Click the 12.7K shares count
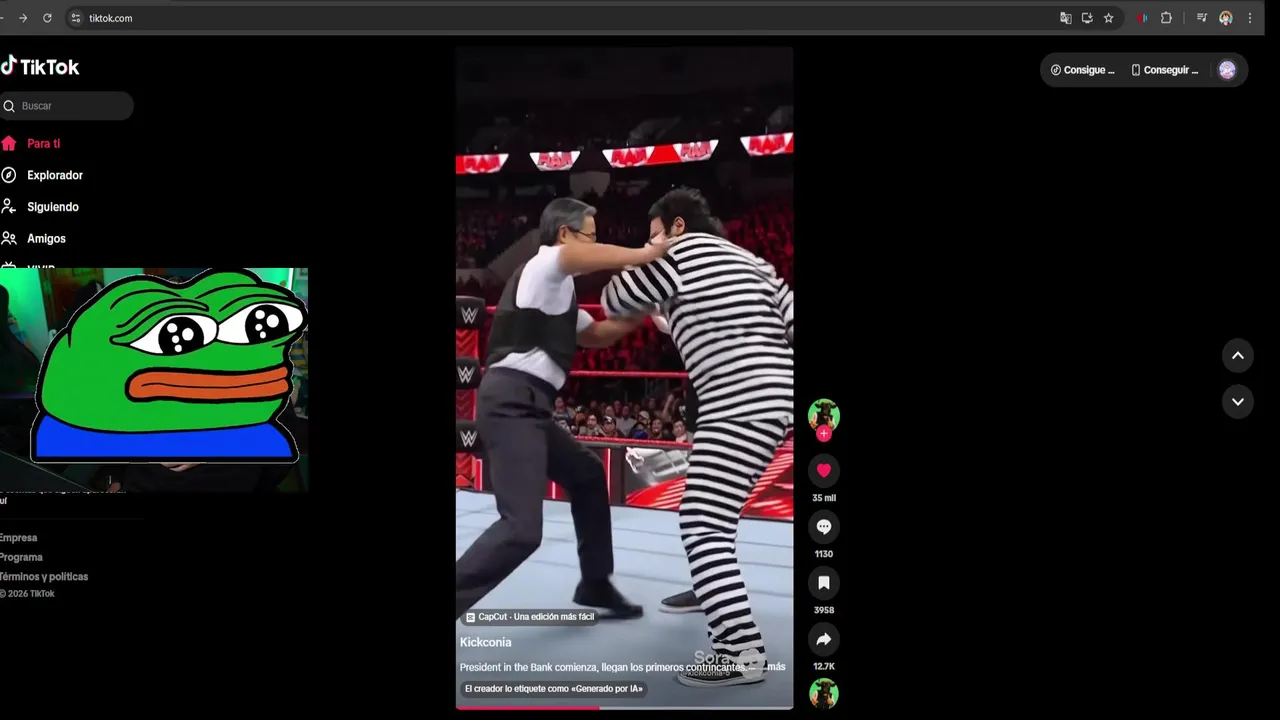The image size is (1280, 720). point(824,666)
